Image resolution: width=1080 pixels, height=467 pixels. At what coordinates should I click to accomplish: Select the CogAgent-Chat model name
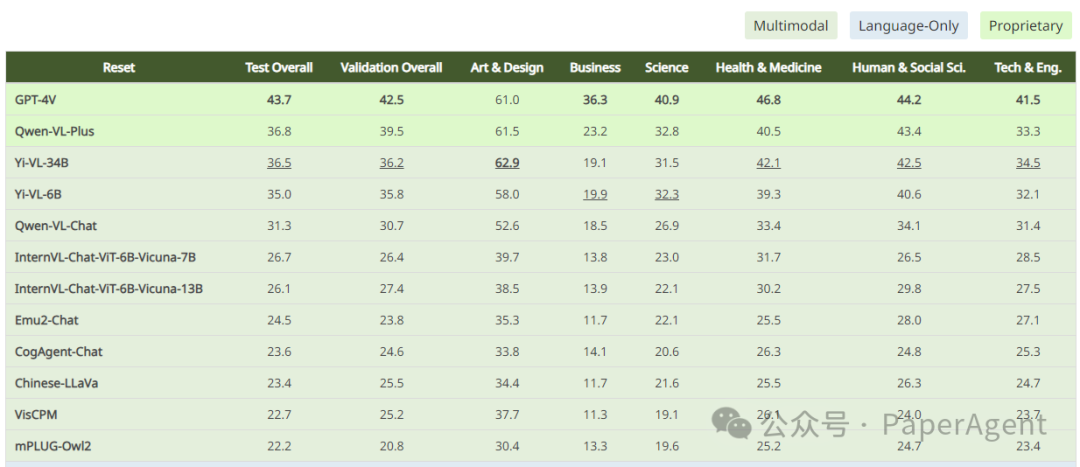pos(59,351)
